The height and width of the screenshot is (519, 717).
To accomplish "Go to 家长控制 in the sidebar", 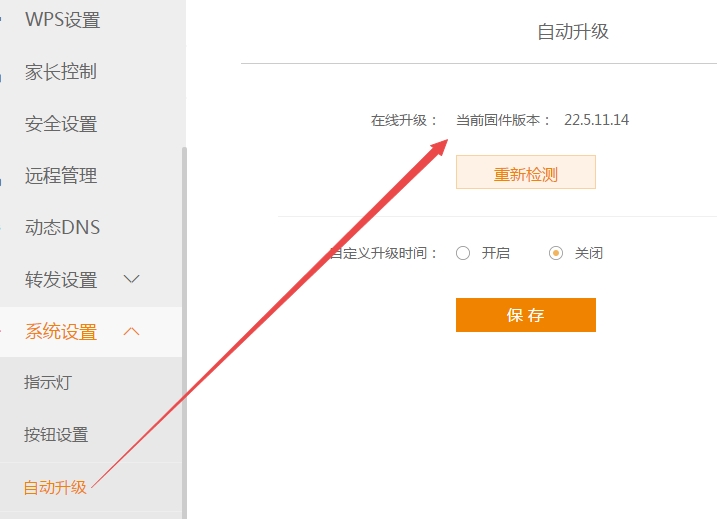I will coord(60,72).
